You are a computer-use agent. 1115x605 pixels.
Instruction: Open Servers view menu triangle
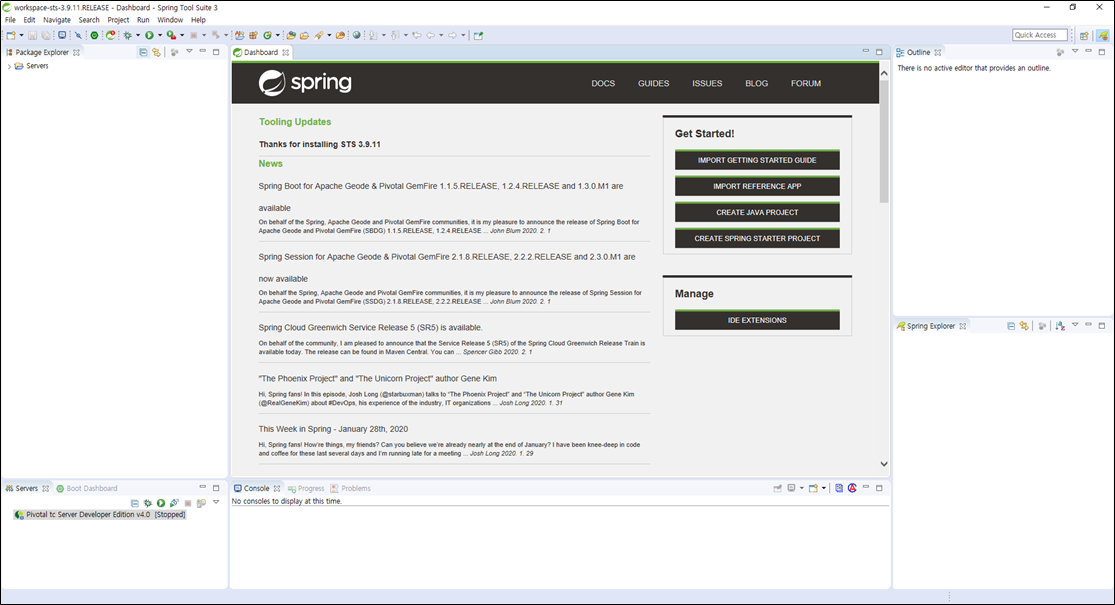[216, 502]
